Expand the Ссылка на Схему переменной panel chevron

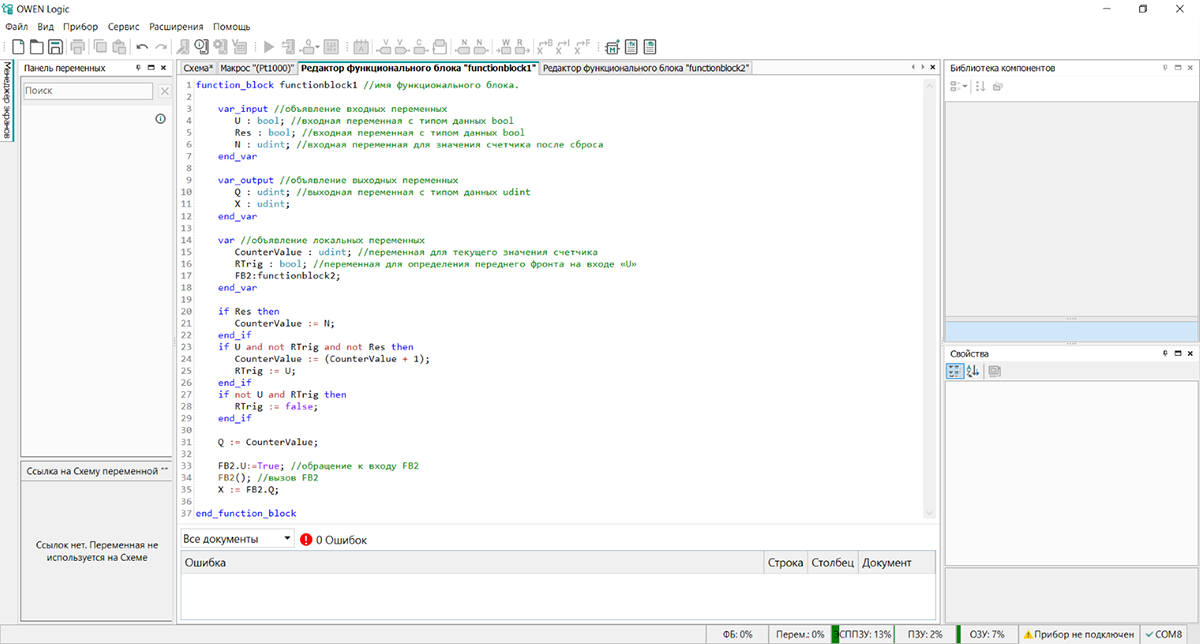point(164,470)
